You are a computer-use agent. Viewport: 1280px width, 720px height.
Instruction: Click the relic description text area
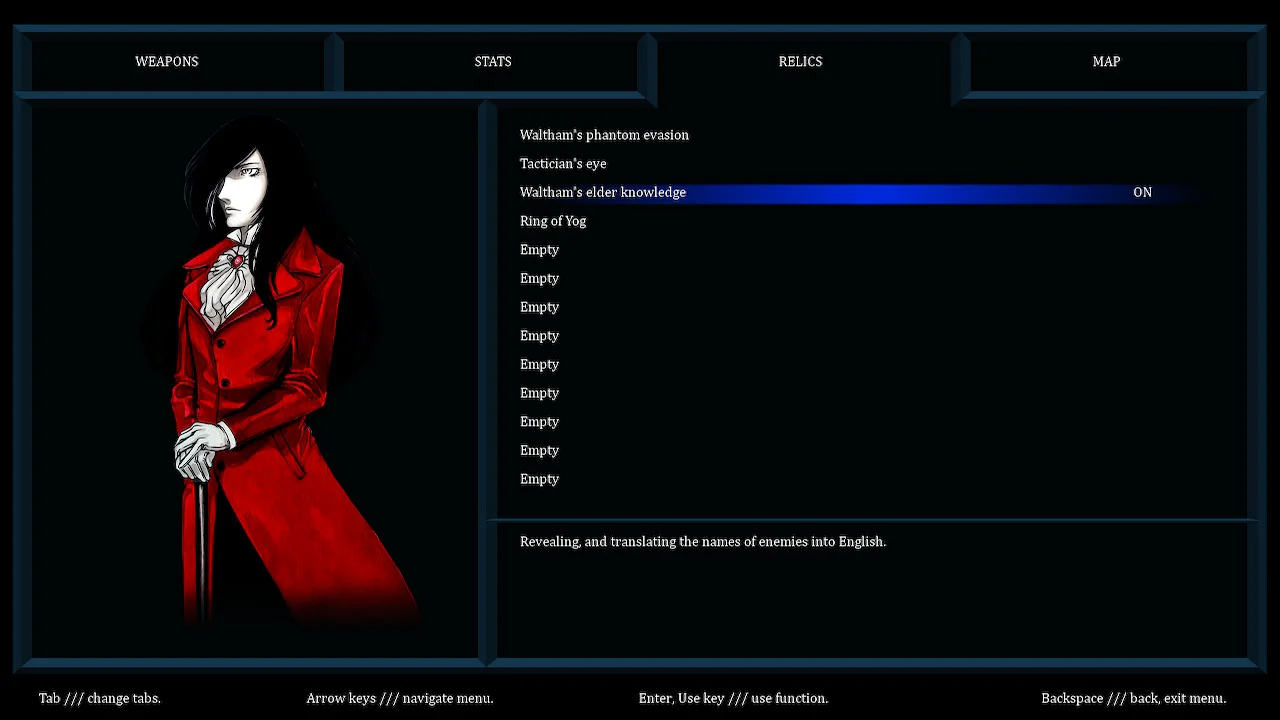coord(703,541)
